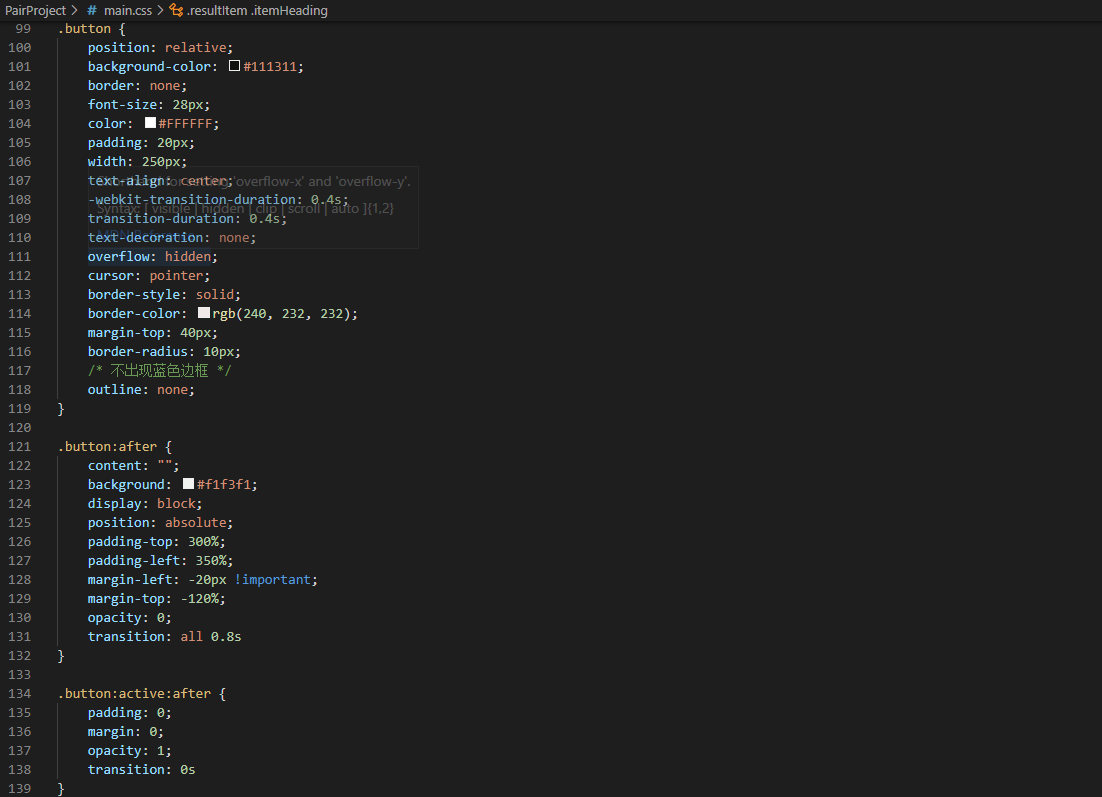Click line number 134

[20, 693]
